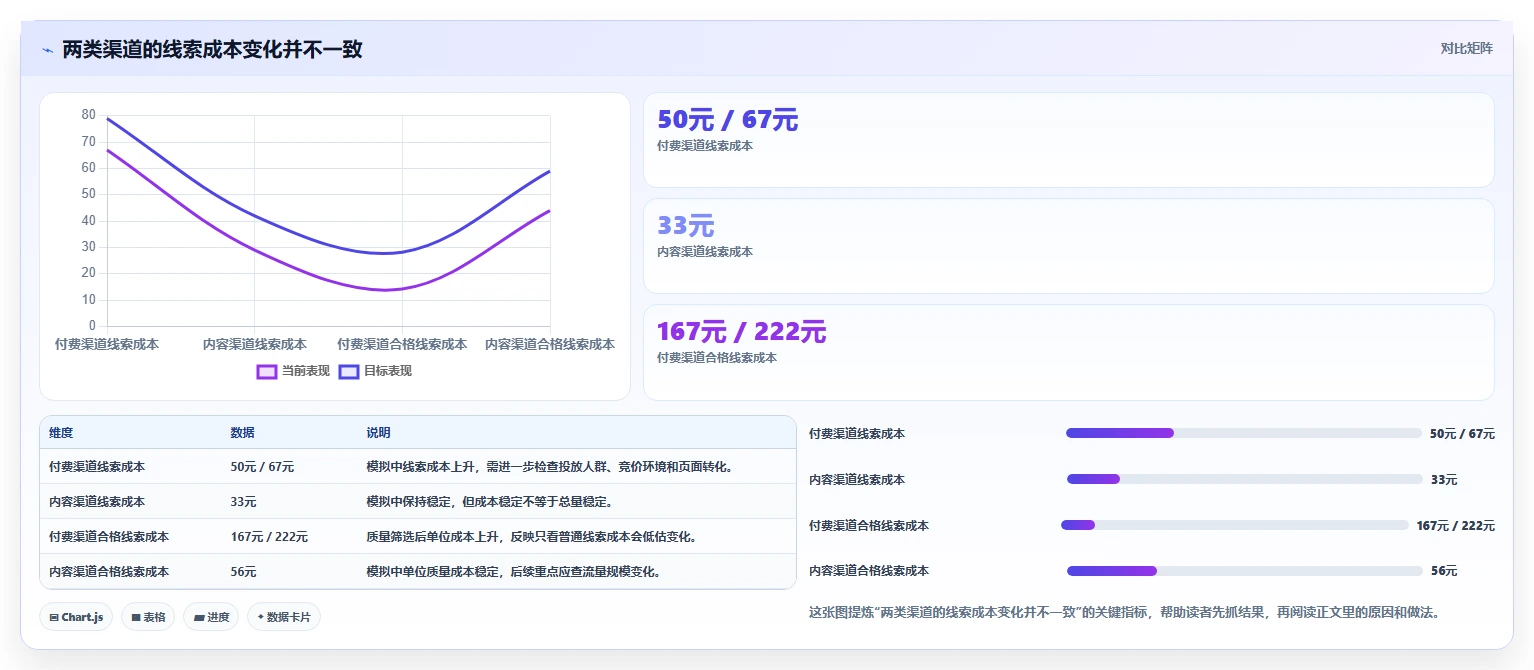
Task: Click 内容渠道线索成本 label under the 33元 card
Action: pyautogui.click(x=705, y=252)
